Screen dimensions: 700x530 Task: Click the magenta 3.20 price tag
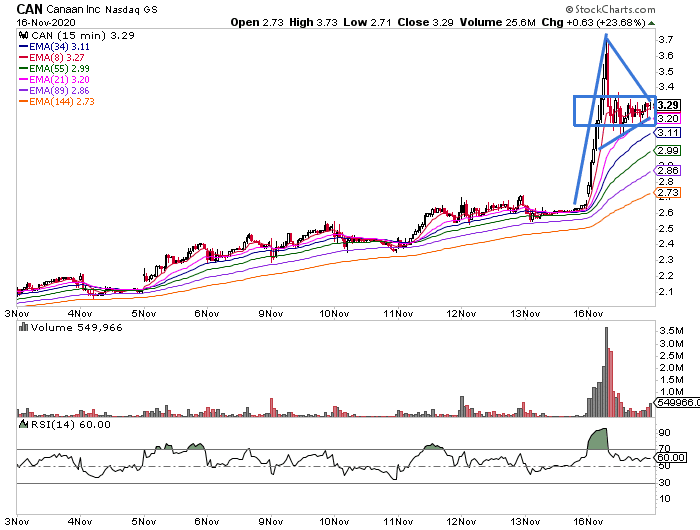tap(667, 119)
